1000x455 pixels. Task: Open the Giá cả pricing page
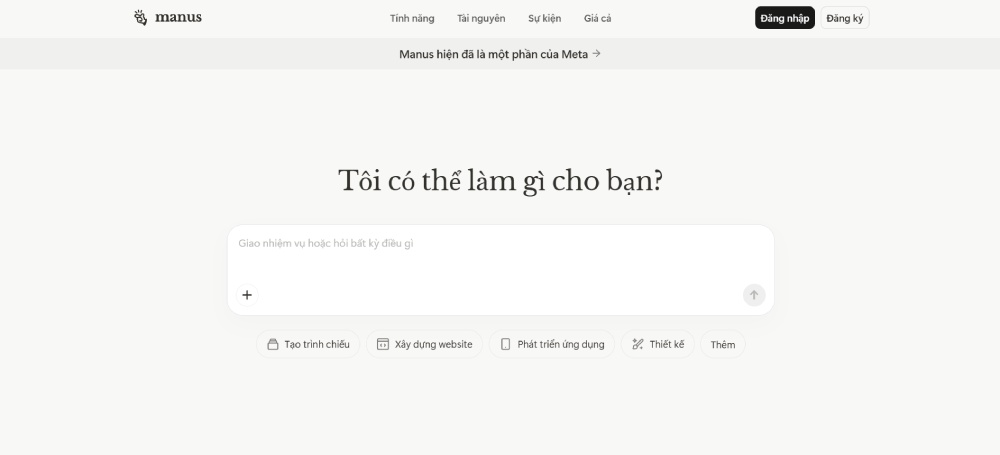(x=598, y=18)
